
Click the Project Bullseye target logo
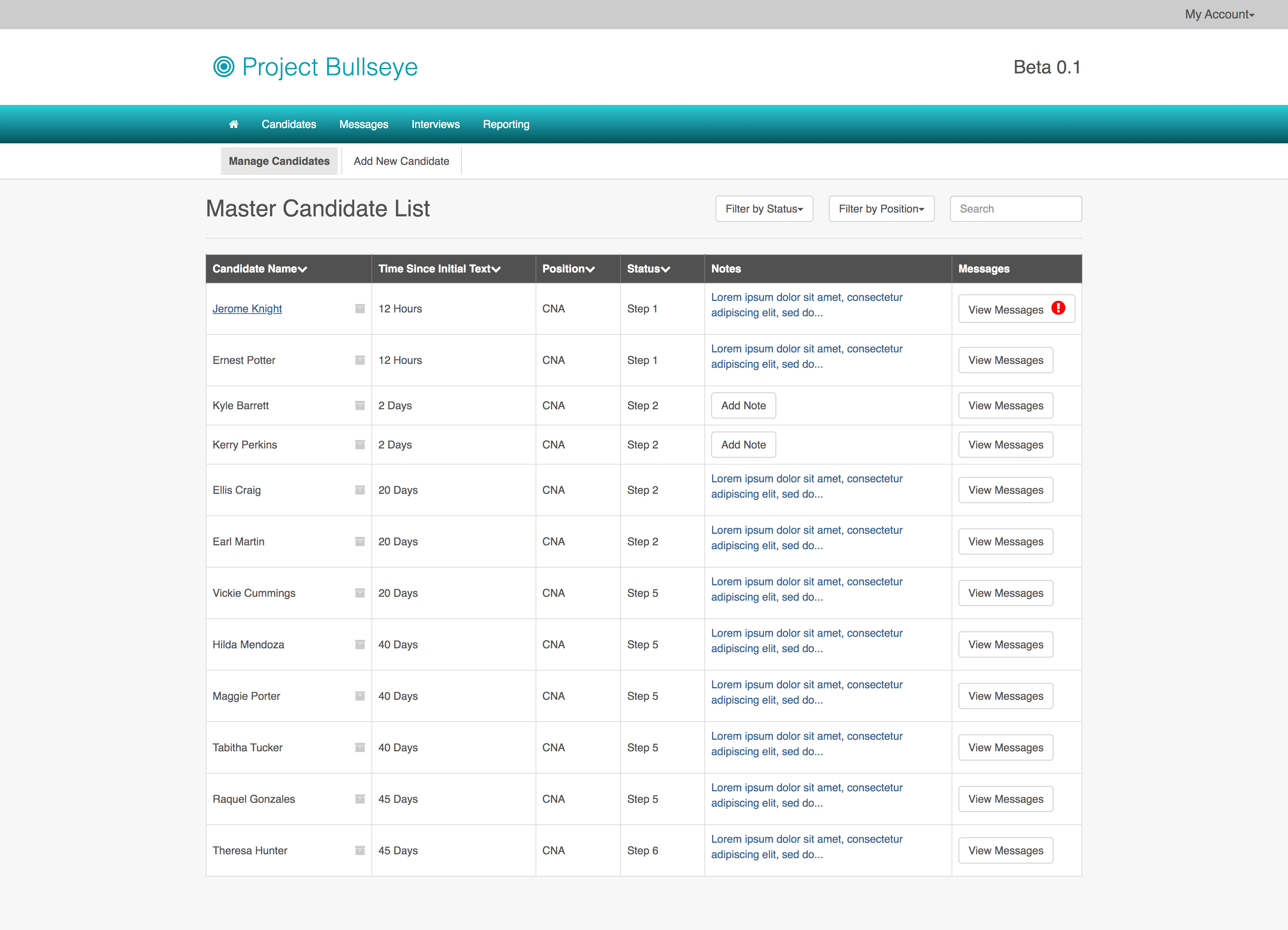pyautogui.click(x=224, y=67)
